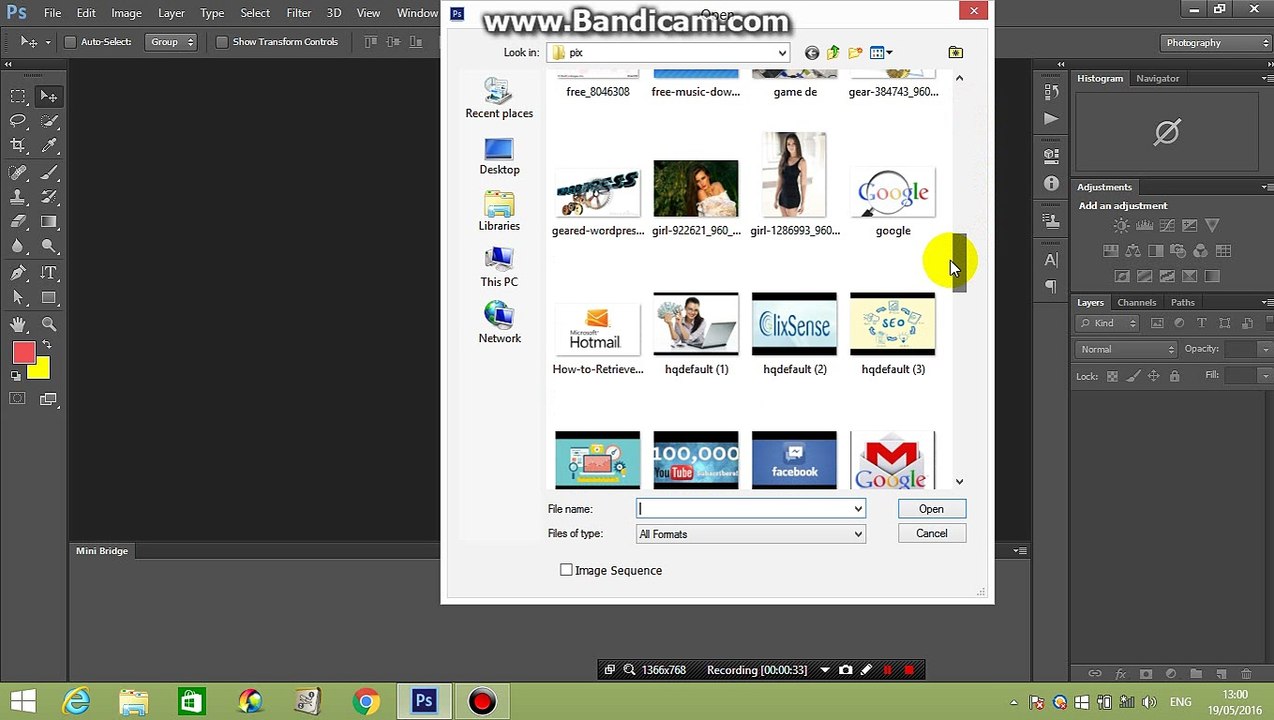This screenshot has height=720, width=1274.
Task: Enable the Image Sequence checkbox
Action: click(x=566, y=570)
